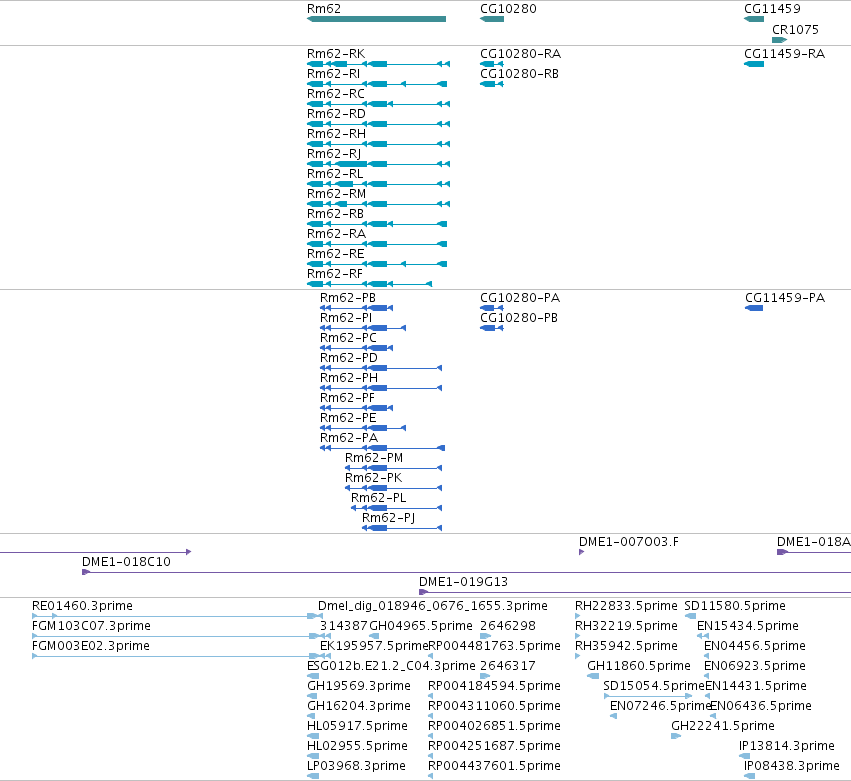Select transcript Rm62-RC
This screenshot has height=781, width=851.
(378, 104)
